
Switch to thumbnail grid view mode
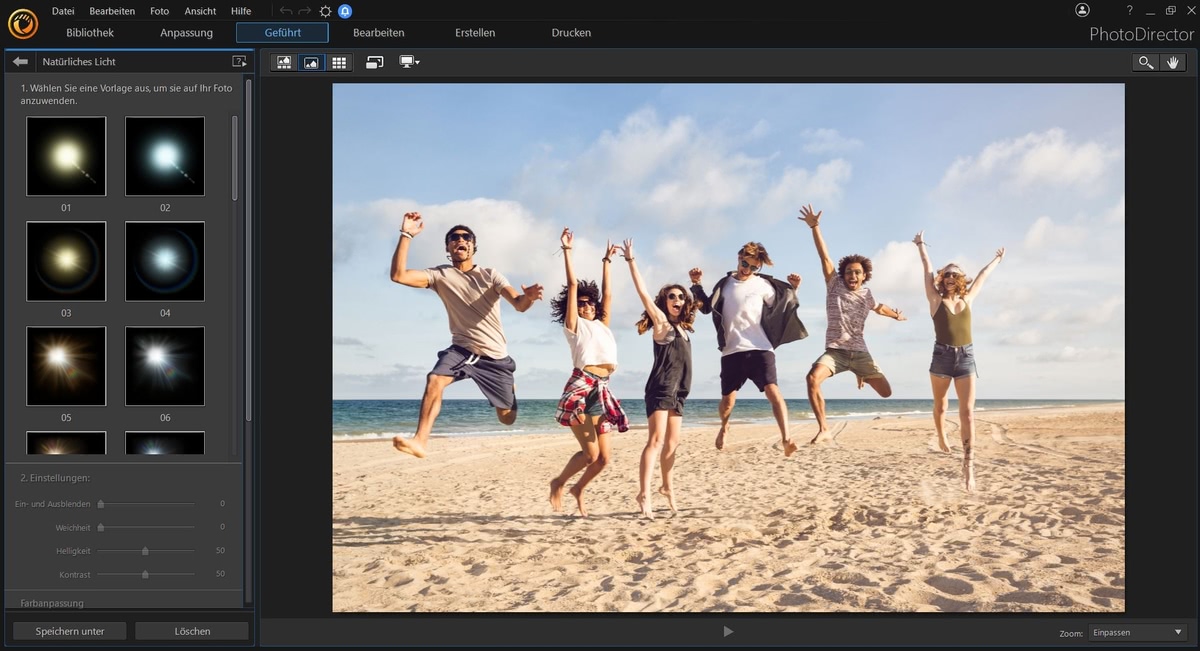tap(339, 62)
